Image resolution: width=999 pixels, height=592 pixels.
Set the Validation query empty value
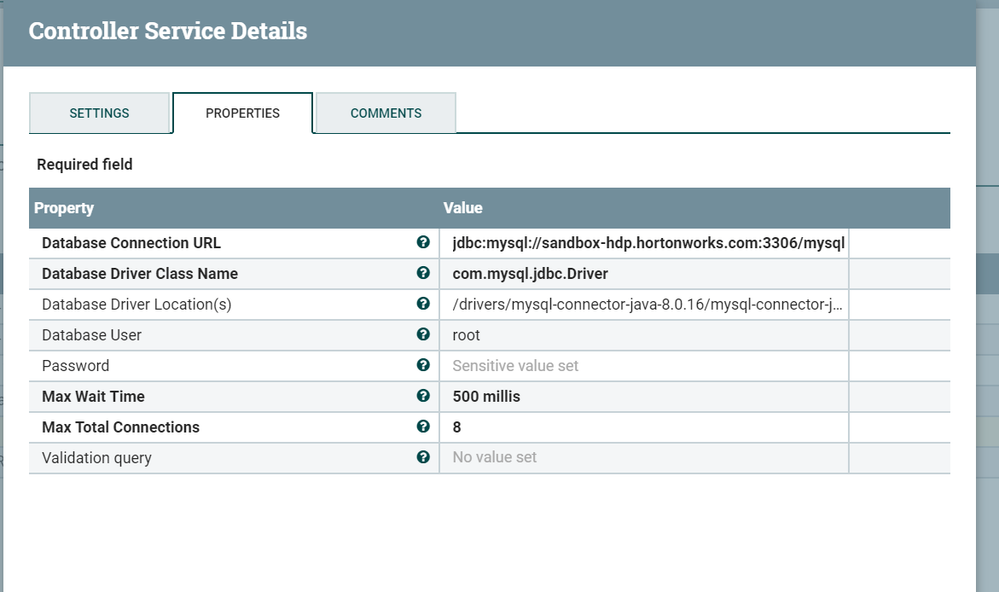[x=495, y=458]
